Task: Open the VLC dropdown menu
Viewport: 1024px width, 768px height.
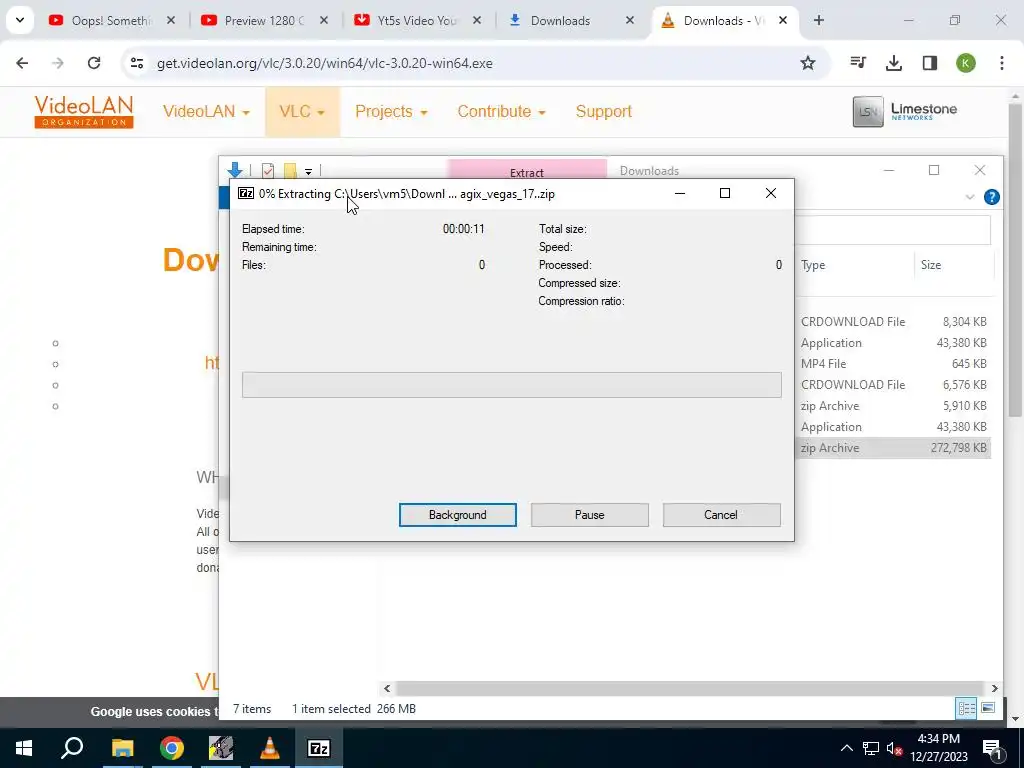Action: coord(302,112)
